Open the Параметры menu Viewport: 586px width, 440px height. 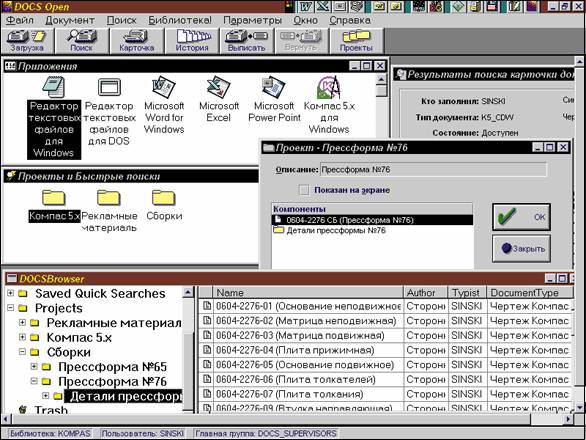pyautogui.click(x=252, y=20)
